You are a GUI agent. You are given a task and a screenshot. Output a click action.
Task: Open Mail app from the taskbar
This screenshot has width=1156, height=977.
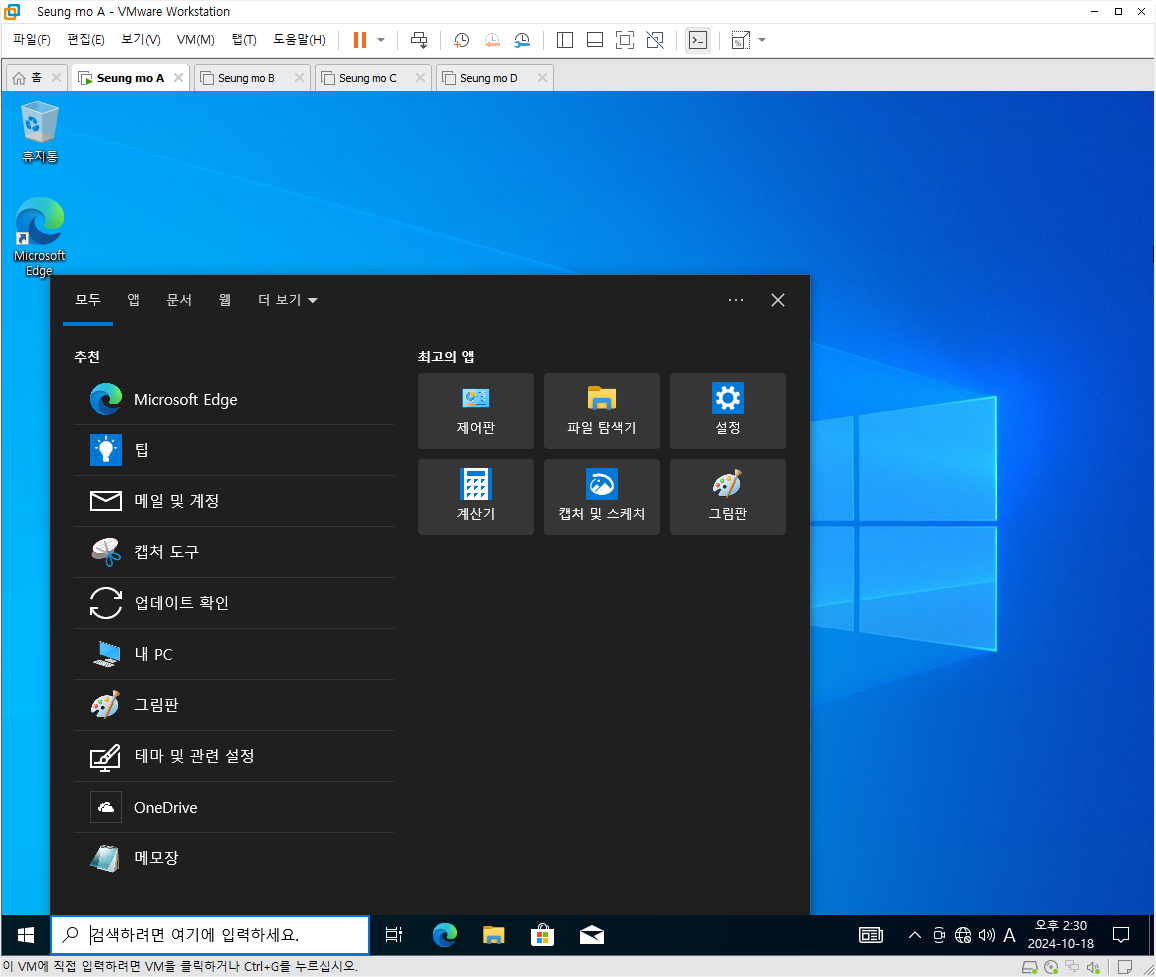591,935
